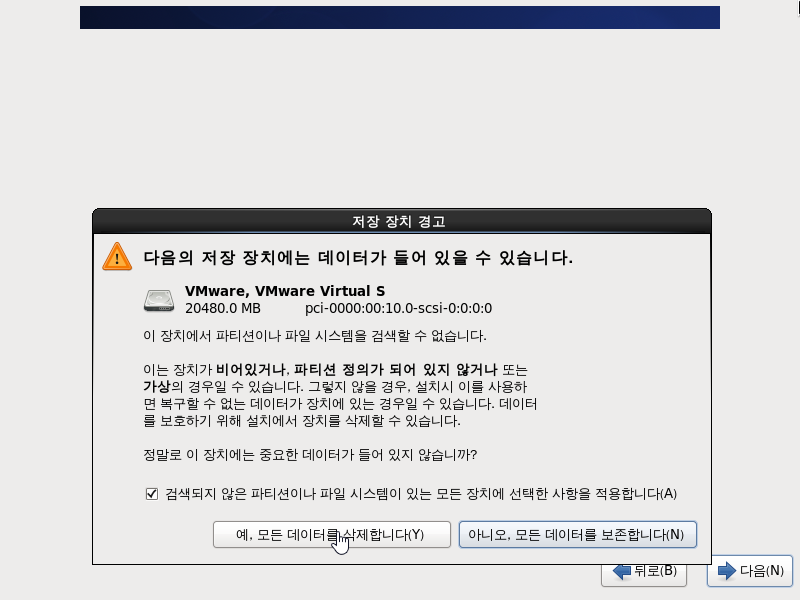Click the left arrow icon on 뒤로 button
The image size is (800, 600).
(x=622, y=572)
